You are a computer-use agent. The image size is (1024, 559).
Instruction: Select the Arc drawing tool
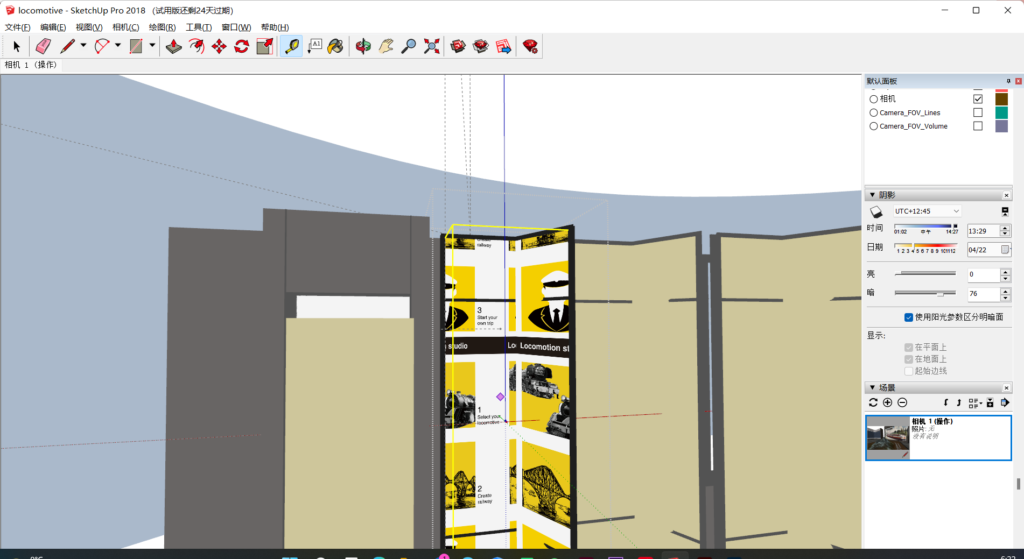102,46
